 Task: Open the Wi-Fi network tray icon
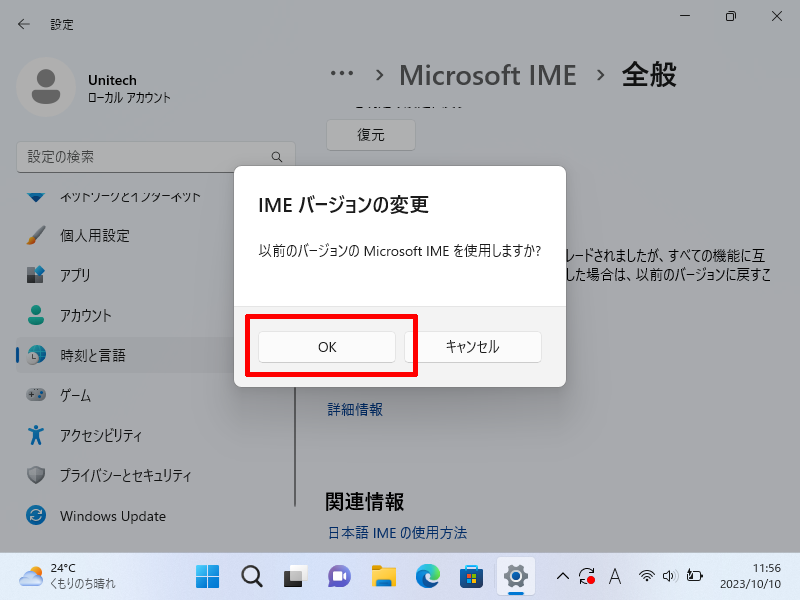pyautogui.click(x=646, y=577)
